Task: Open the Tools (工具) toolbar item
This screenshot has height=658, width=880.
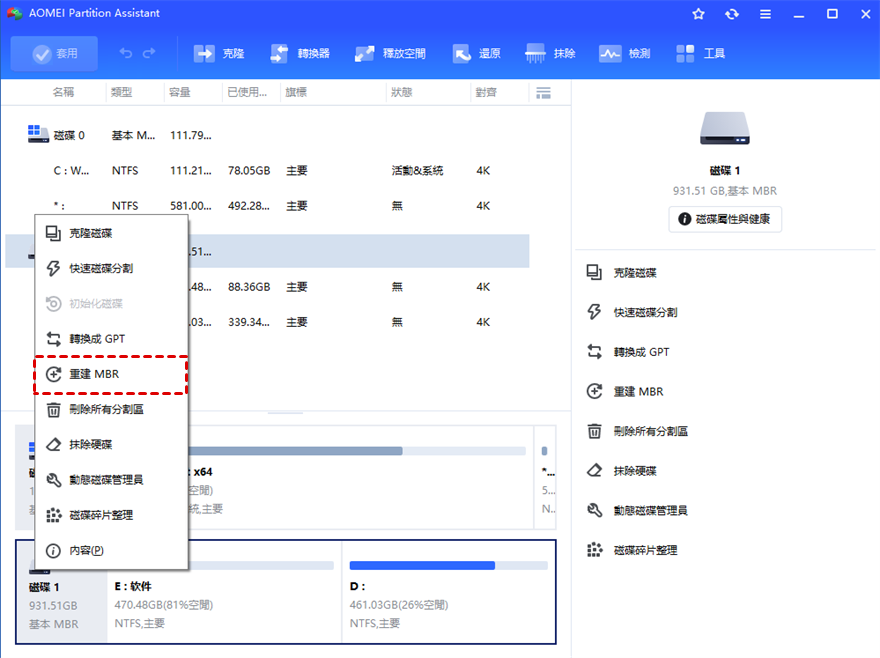Action: 700,53
